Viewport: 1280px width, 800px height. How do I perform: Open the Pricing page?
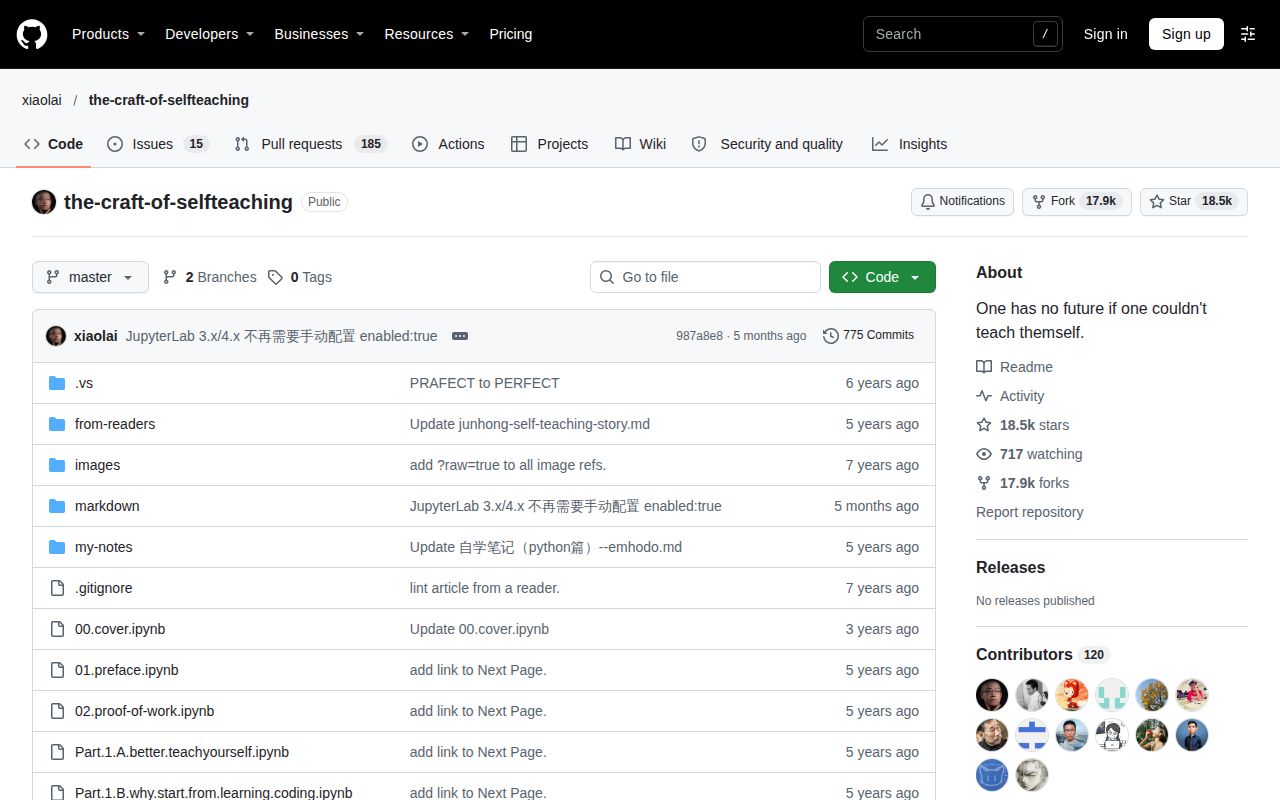510,34
